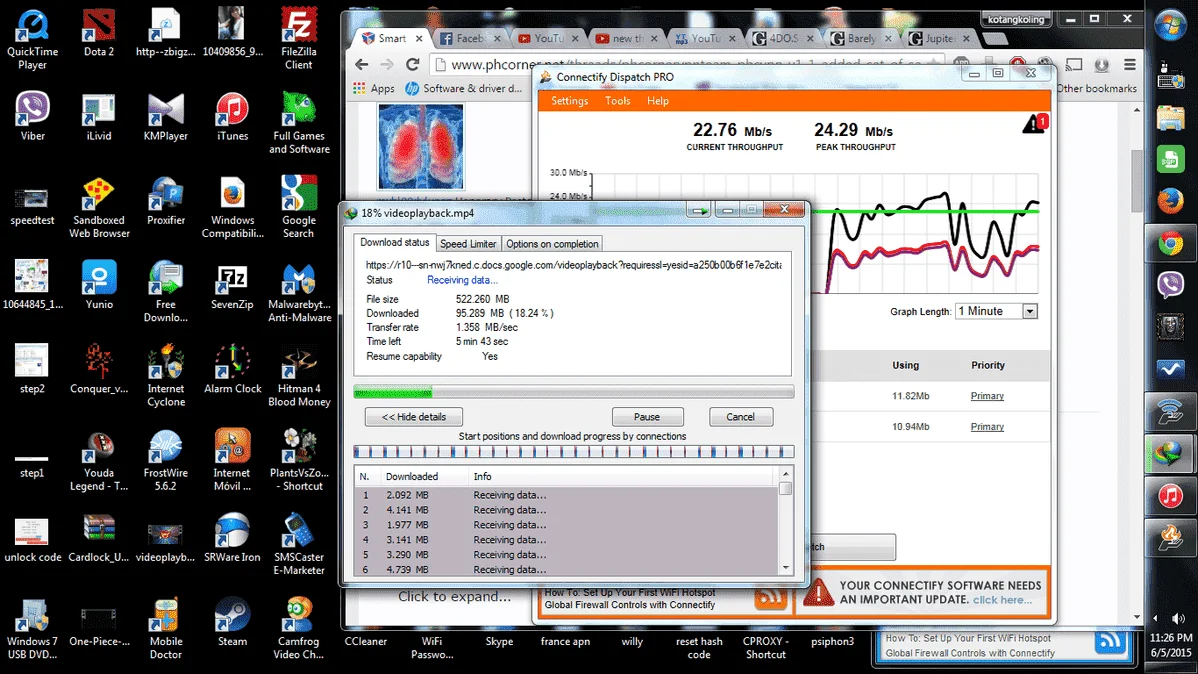Open FrostWire 5.6.2 desktop icon
1198x674 pixels.
tap(166, 460)
